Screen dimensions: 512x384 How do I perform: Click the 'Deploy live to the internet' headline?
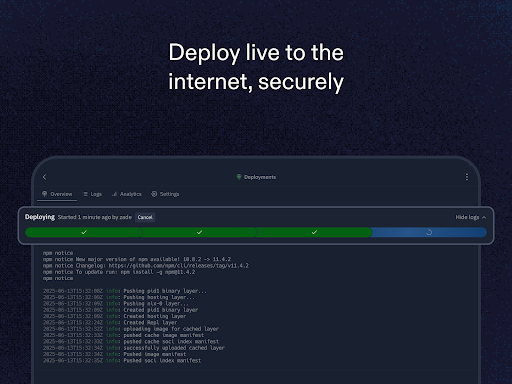tap(256, 67)
